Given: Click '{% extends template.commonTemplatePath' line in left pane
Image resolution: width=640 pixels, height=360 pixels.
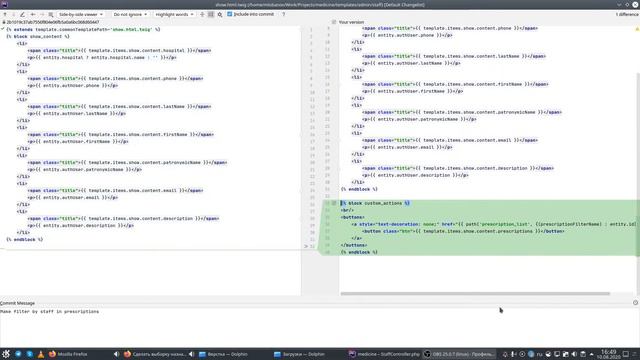Looking at the screenshot, I should pyautogui.click(x=83, y=29).
